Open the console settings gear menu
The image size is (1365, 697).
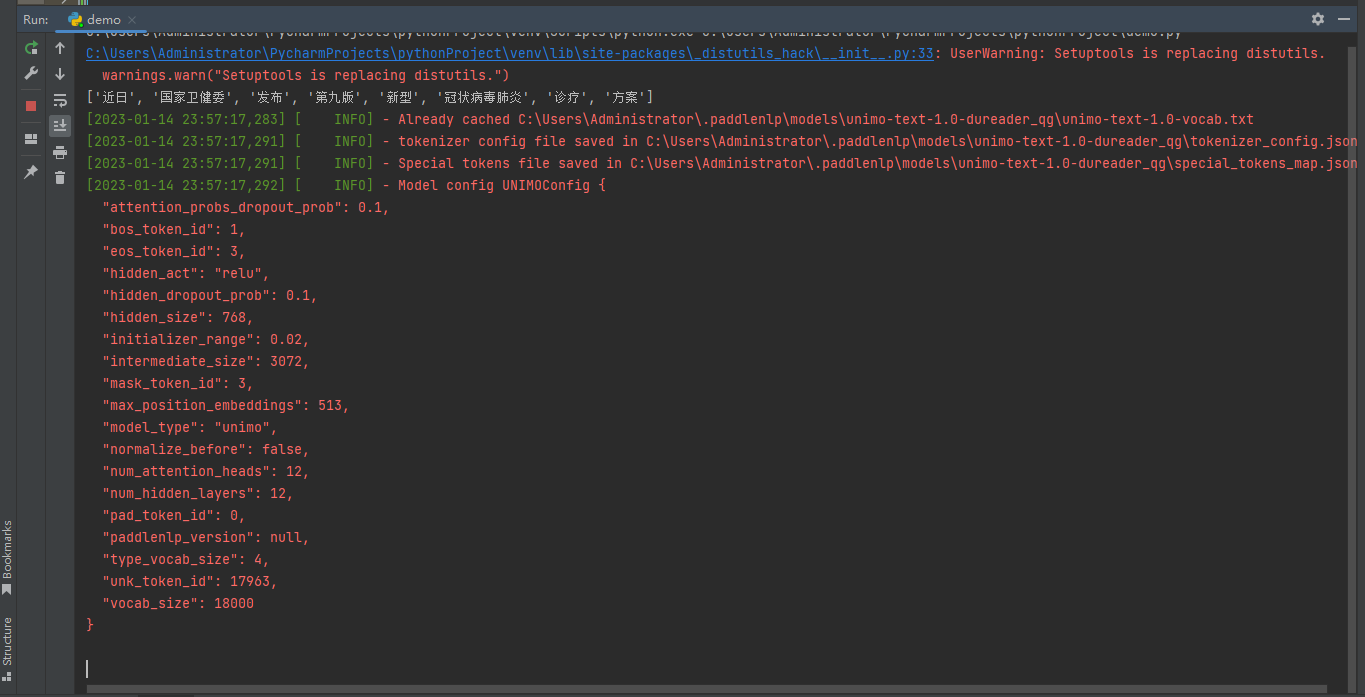(1318, 18)
